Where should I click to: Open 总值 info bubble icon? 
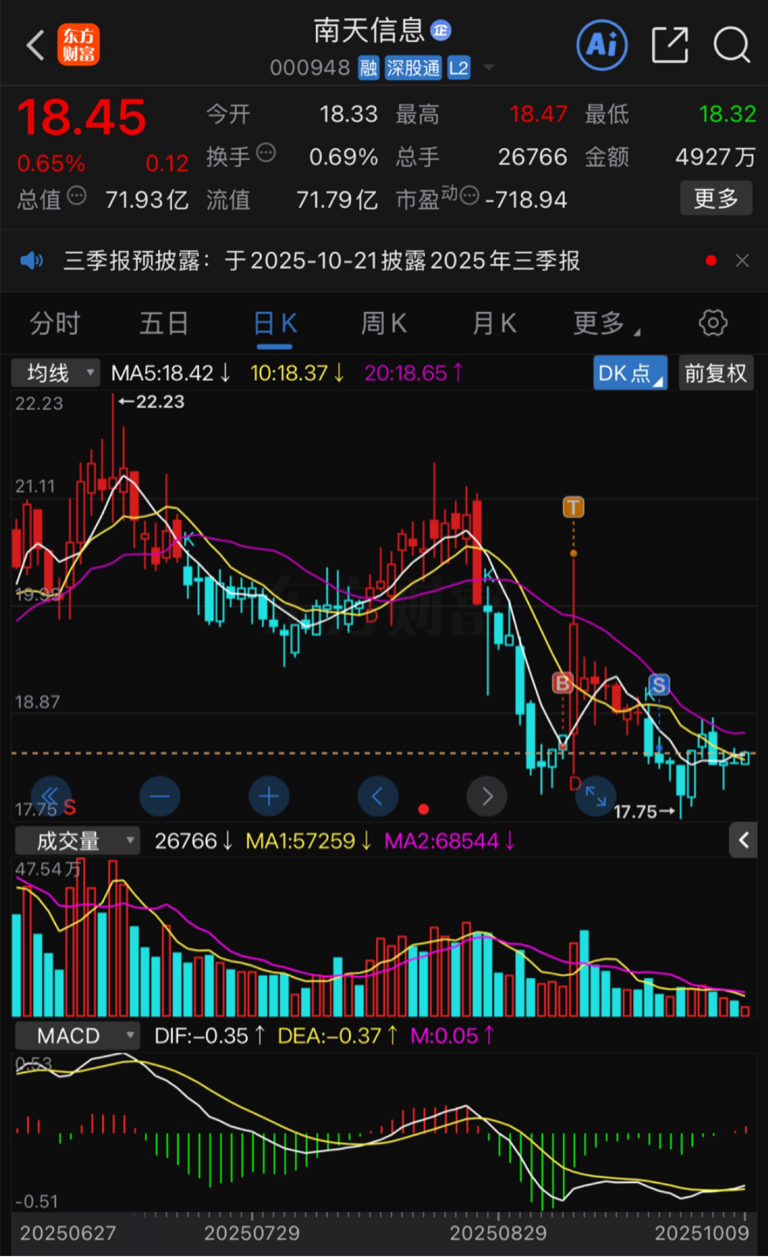coord(77,195)
